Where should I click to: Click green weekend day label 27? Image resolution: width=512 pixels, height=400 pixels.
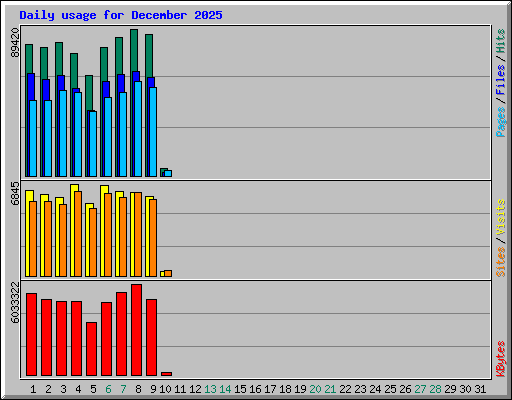tap(420, 389)
